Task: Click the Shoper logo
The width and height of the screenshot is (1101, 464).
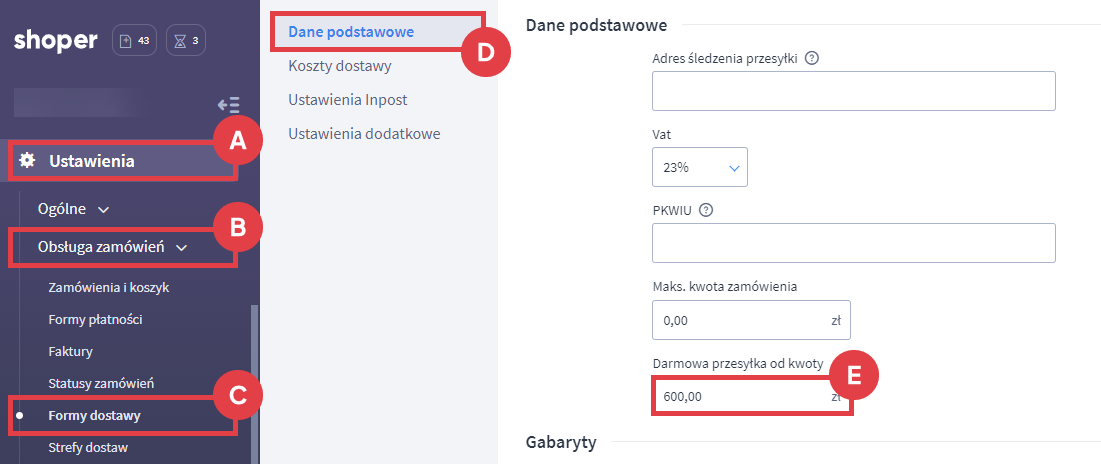Action: click(x=56, y=41)
